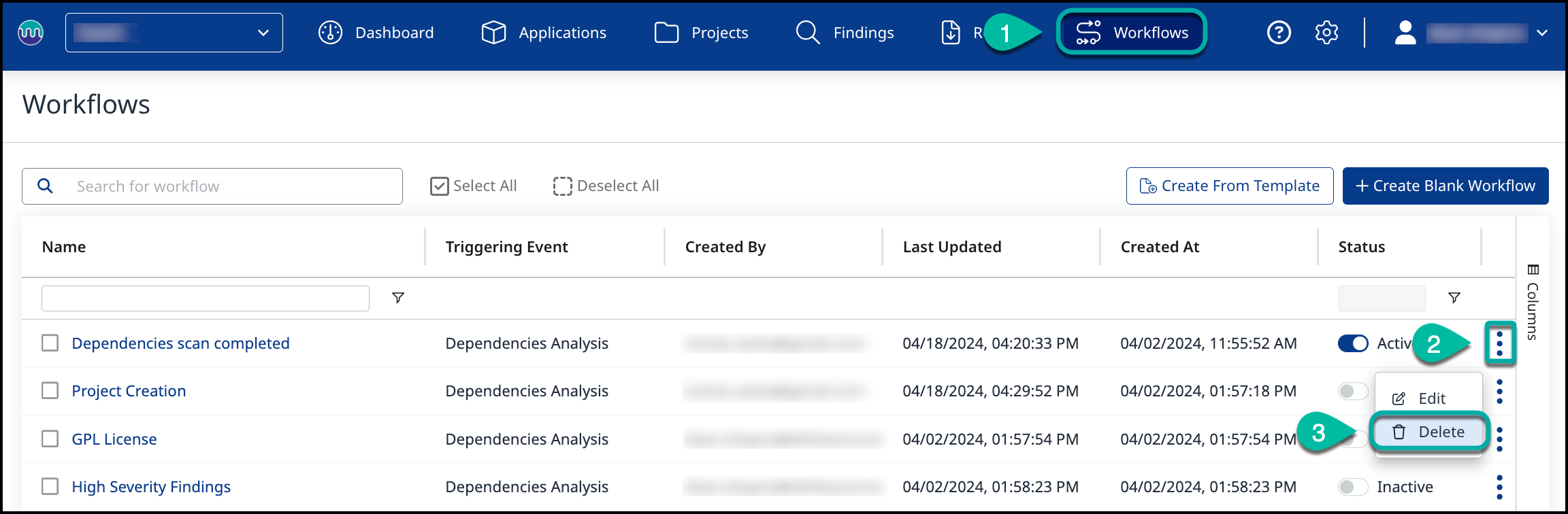Screen dimensions: 1568x514
Task: Click the Mend logo icon
Action: tap(31, 32)
